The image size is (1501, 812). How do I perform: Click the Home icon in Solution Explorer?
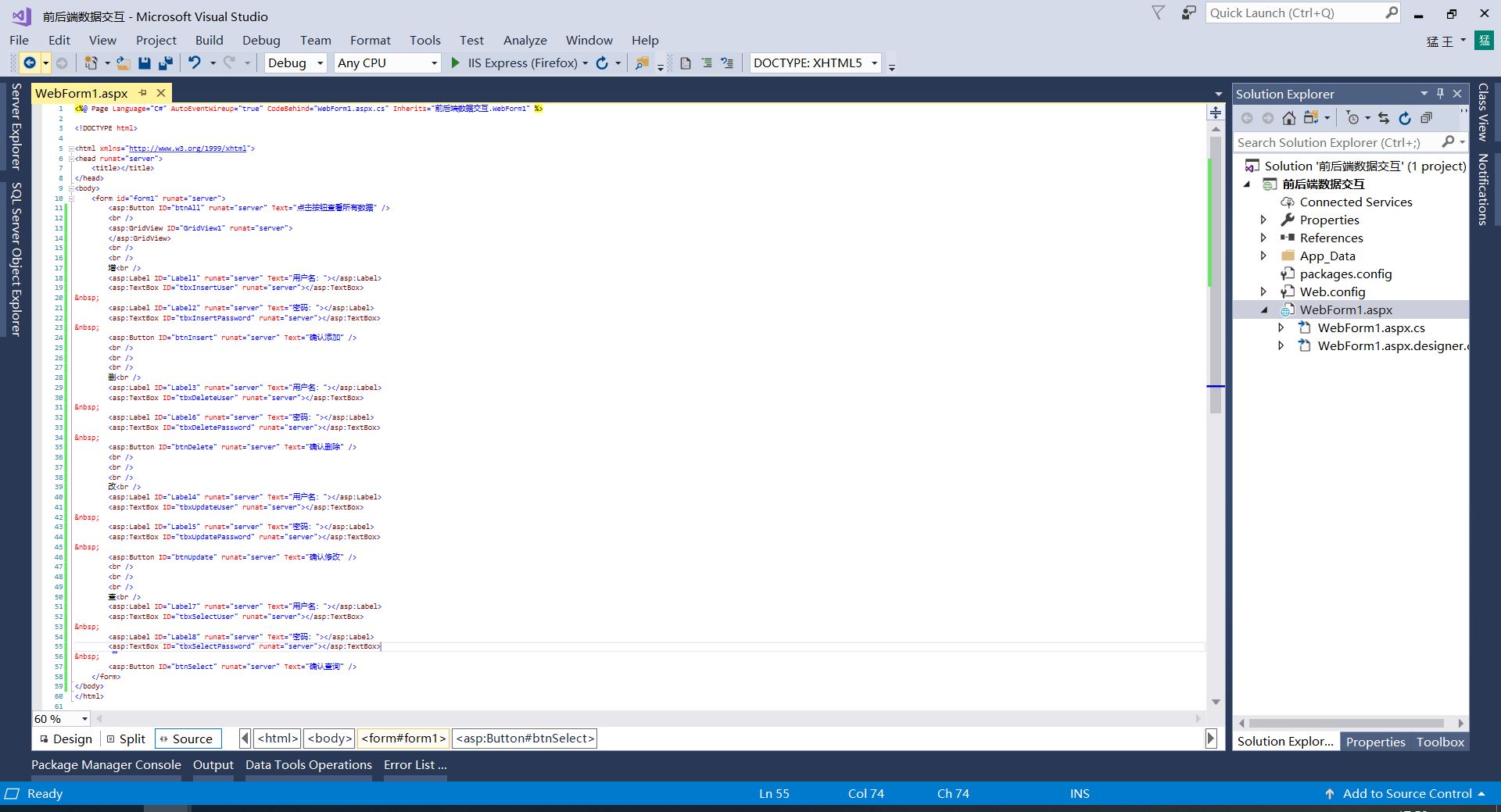click(x=1289, y=118)
